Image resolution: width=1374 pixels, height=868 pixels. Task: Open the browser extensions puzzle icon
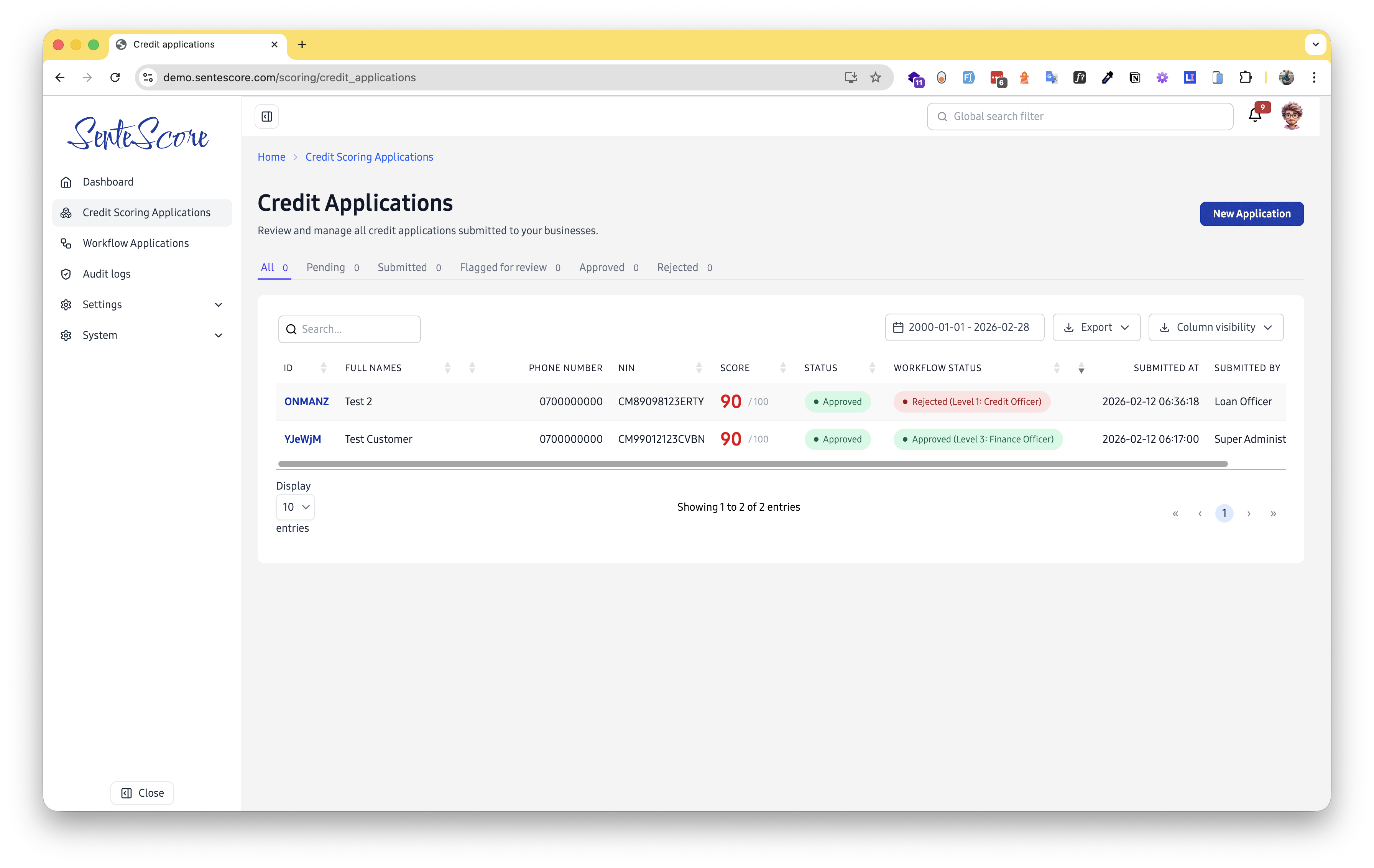coord(1246,77)
